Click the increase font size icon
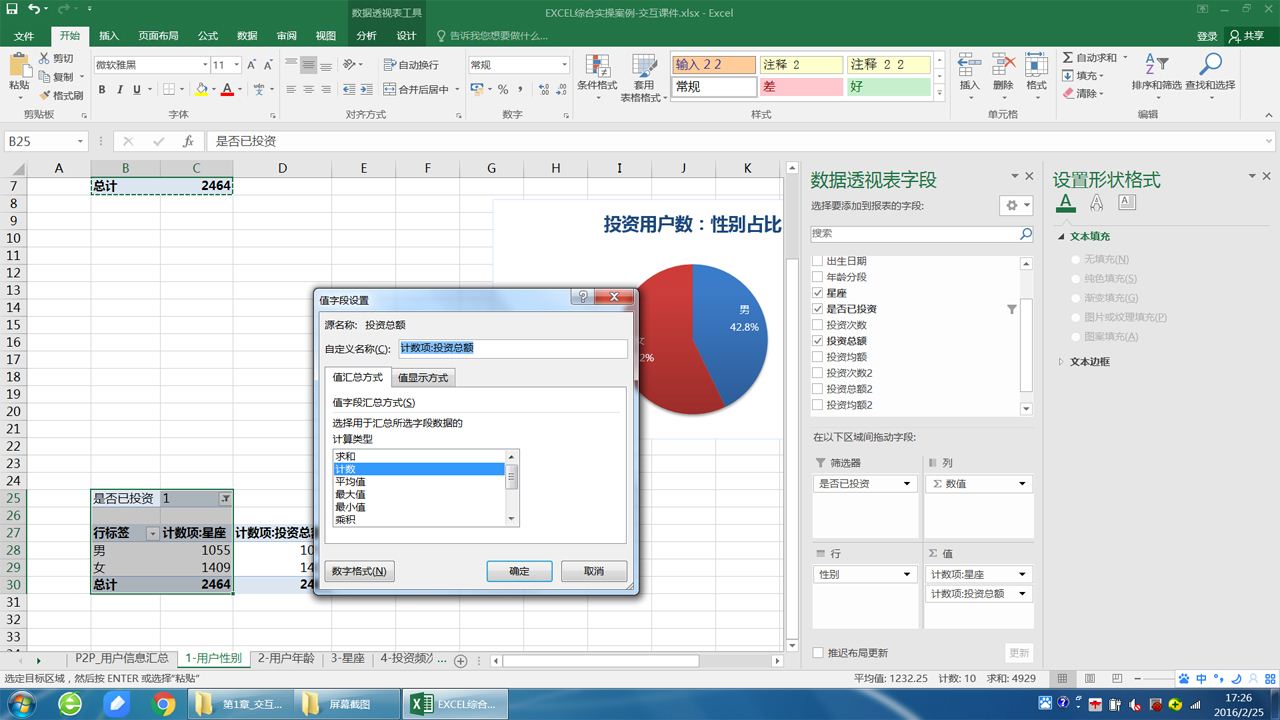 tap(250, 65)
